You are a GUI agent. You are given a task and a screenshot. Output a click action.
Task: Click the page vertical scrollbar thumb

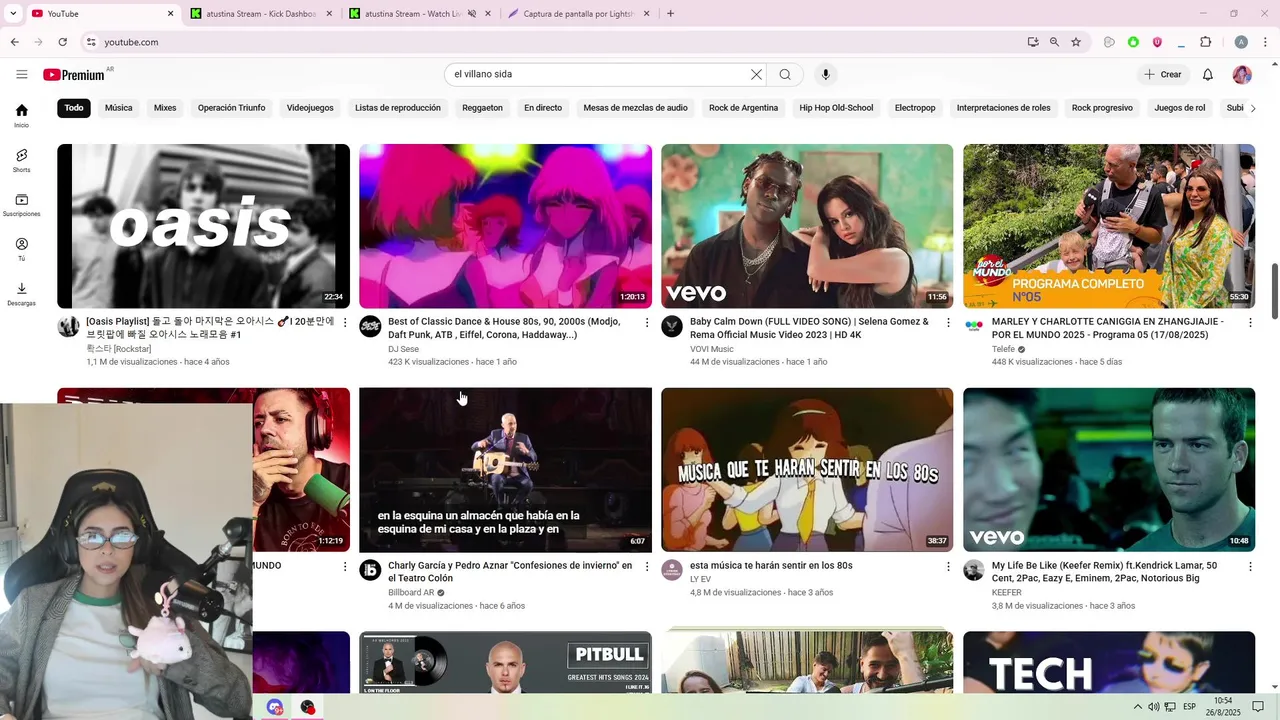[x=1274, y=291]
